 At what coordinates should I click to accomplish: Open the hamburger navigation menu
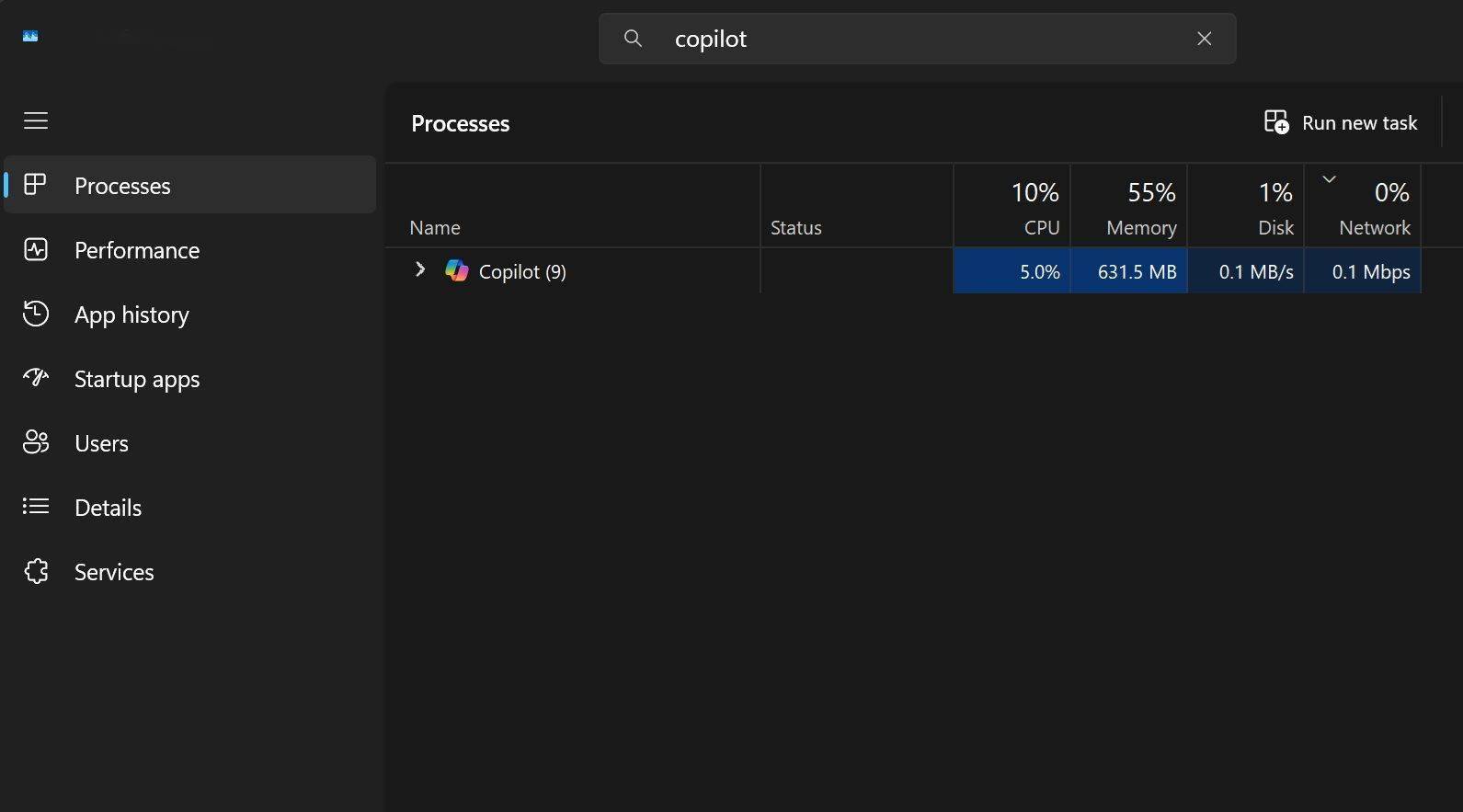[36, 120]
